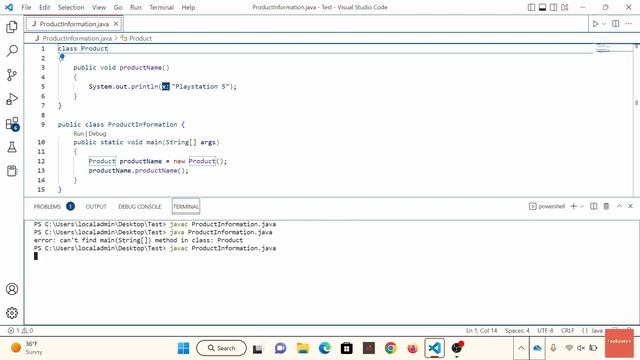Show hidden system tray icons

click(521, 348)
